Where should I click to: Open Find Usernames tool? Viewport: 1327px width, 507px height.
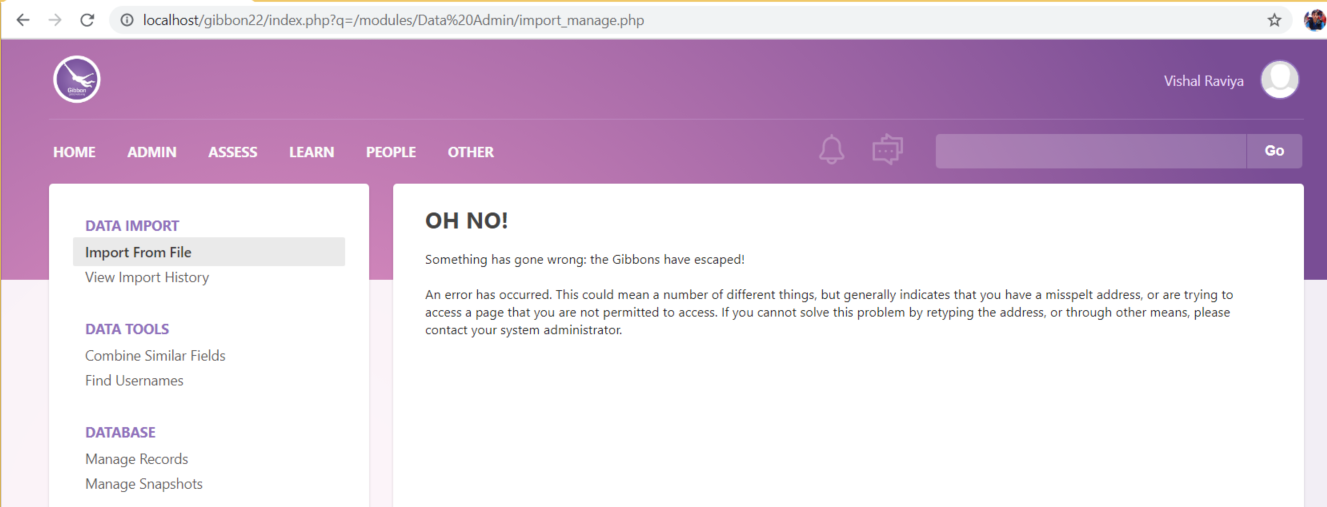pos(134,380)
